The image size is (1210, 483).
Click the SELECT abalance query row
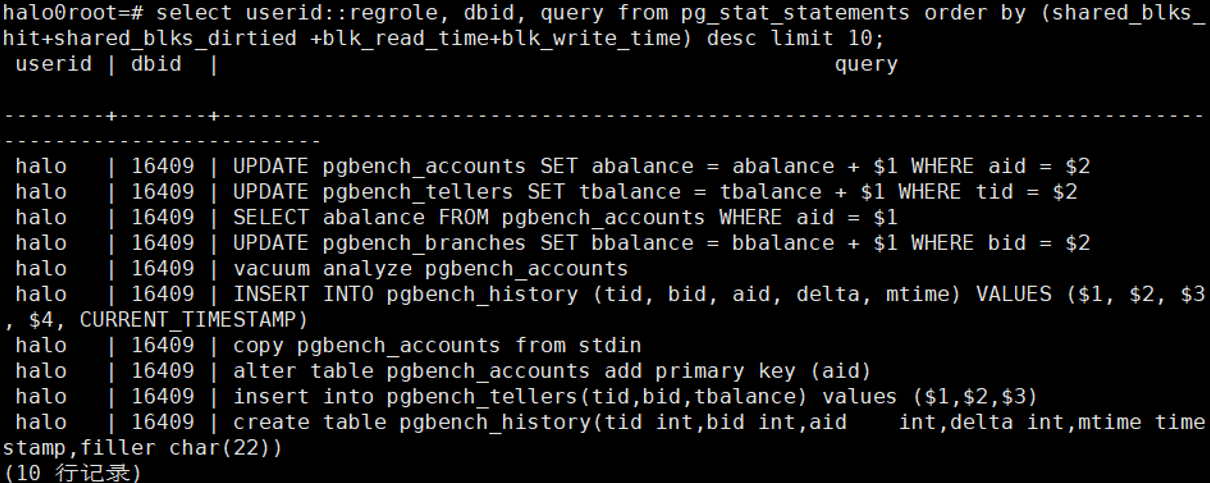point(565,217)
